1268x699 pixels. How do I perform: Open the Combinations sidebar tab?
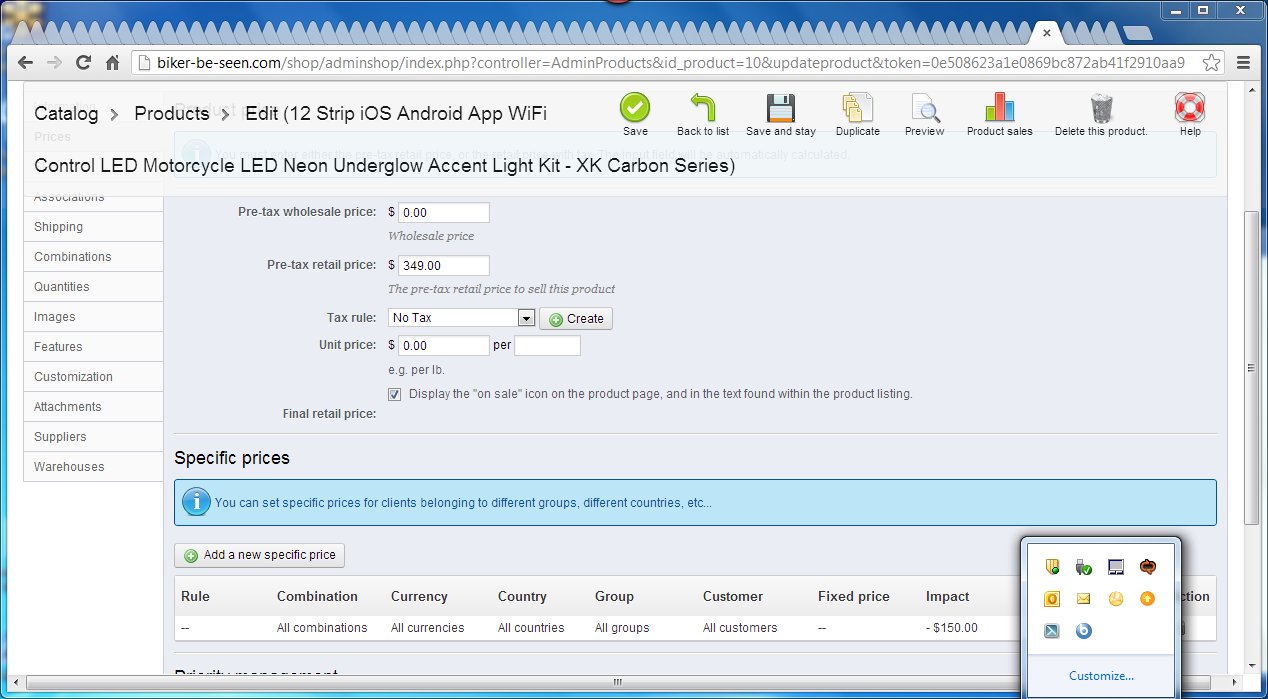tap(93, 257)
